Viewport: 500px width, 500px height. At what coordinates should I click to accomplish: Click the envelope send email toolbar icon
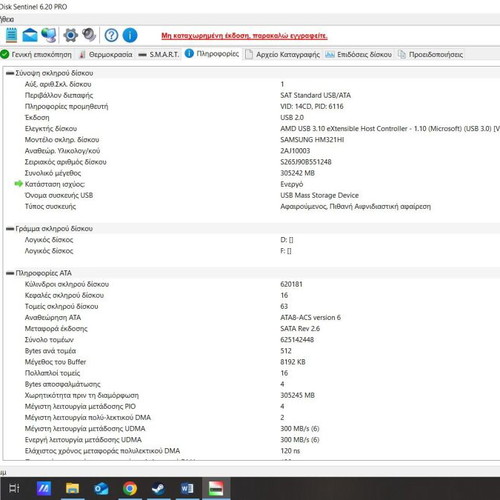pyautogui.click(x=30, y=35)
